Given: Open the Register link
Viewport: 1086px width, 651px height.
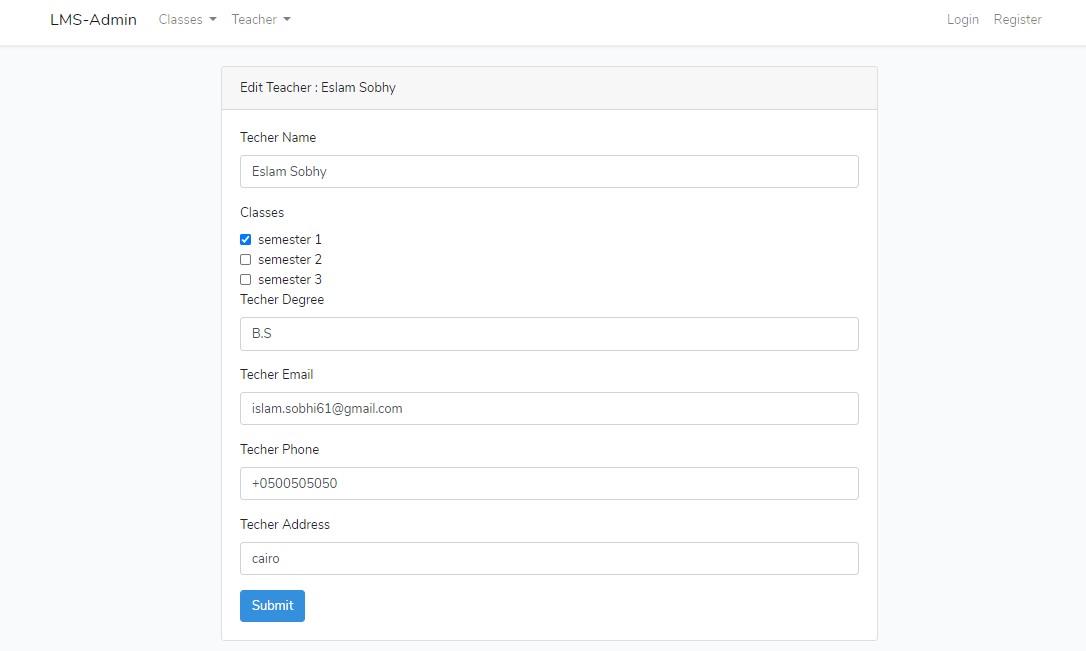Looking at the screenshot, I should point(1017,19).
